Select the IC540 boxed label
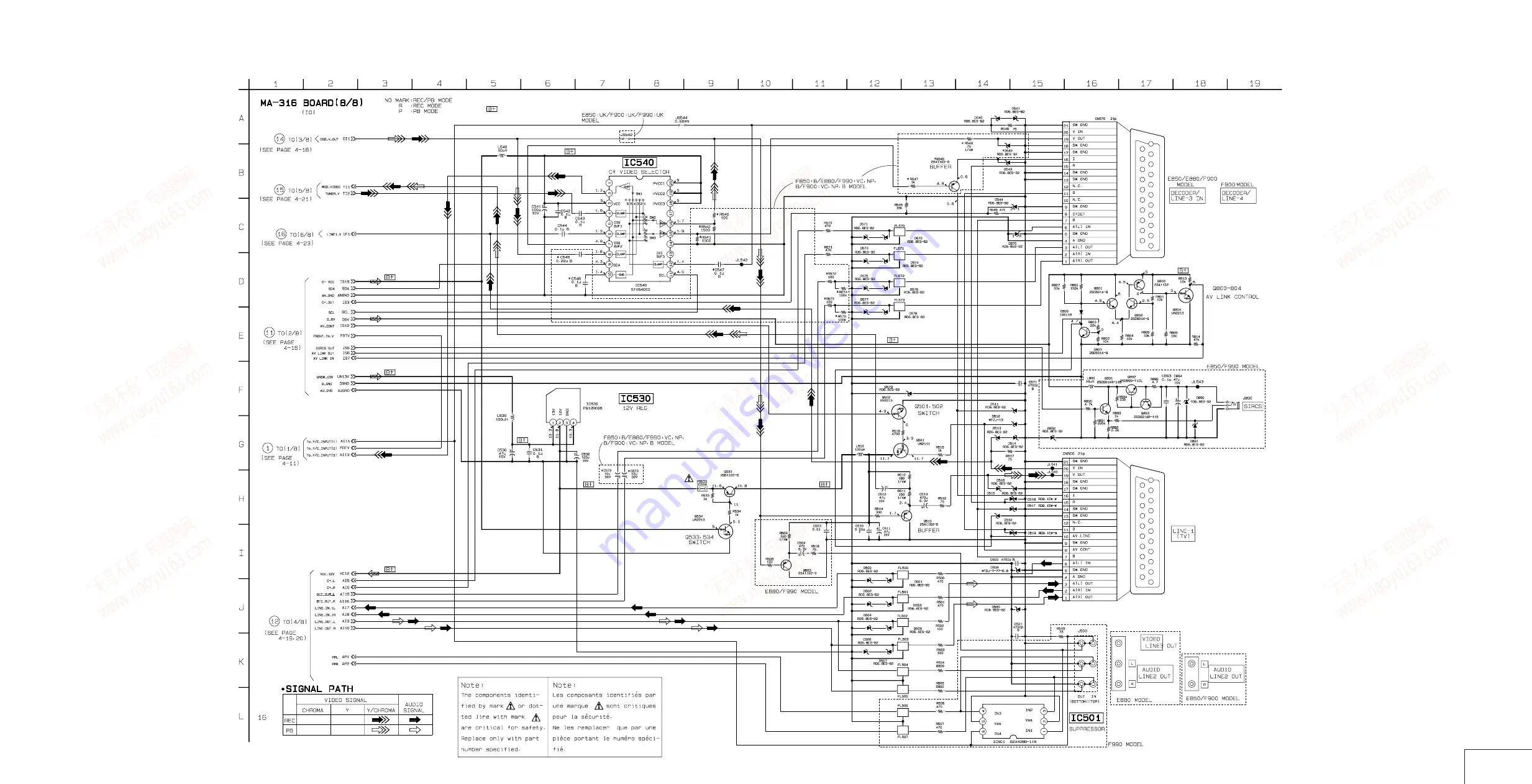Screen dimensions: 1532x784 tap(639, 163)
